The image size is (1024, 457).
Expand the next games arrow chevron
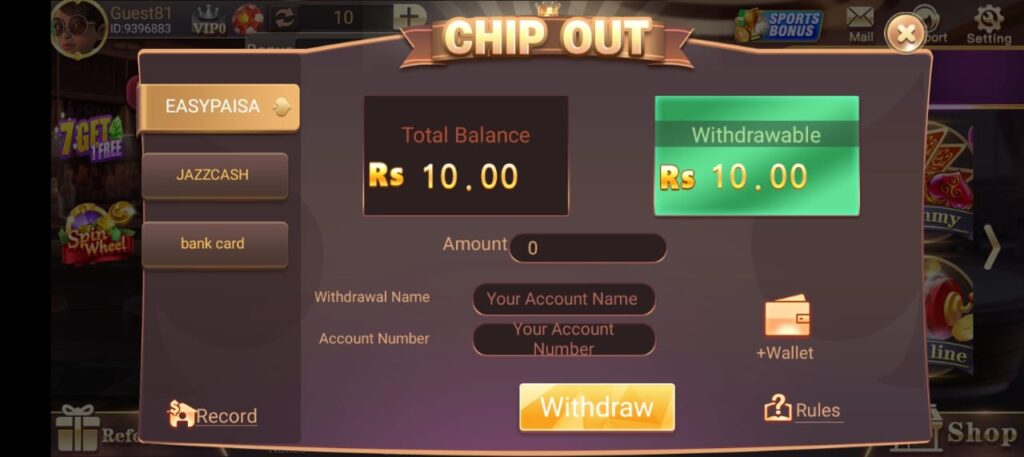coord(992,247)
